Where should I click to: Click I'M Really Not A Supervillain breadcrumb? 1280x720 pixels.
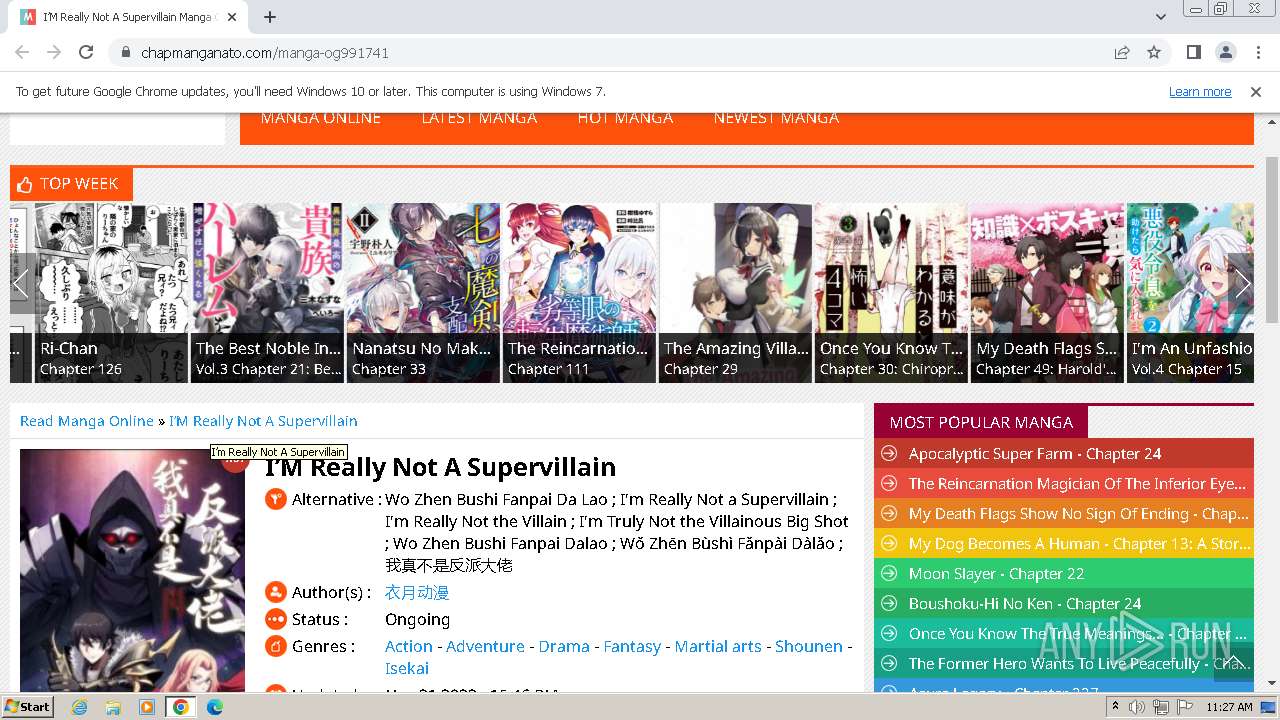263,421
